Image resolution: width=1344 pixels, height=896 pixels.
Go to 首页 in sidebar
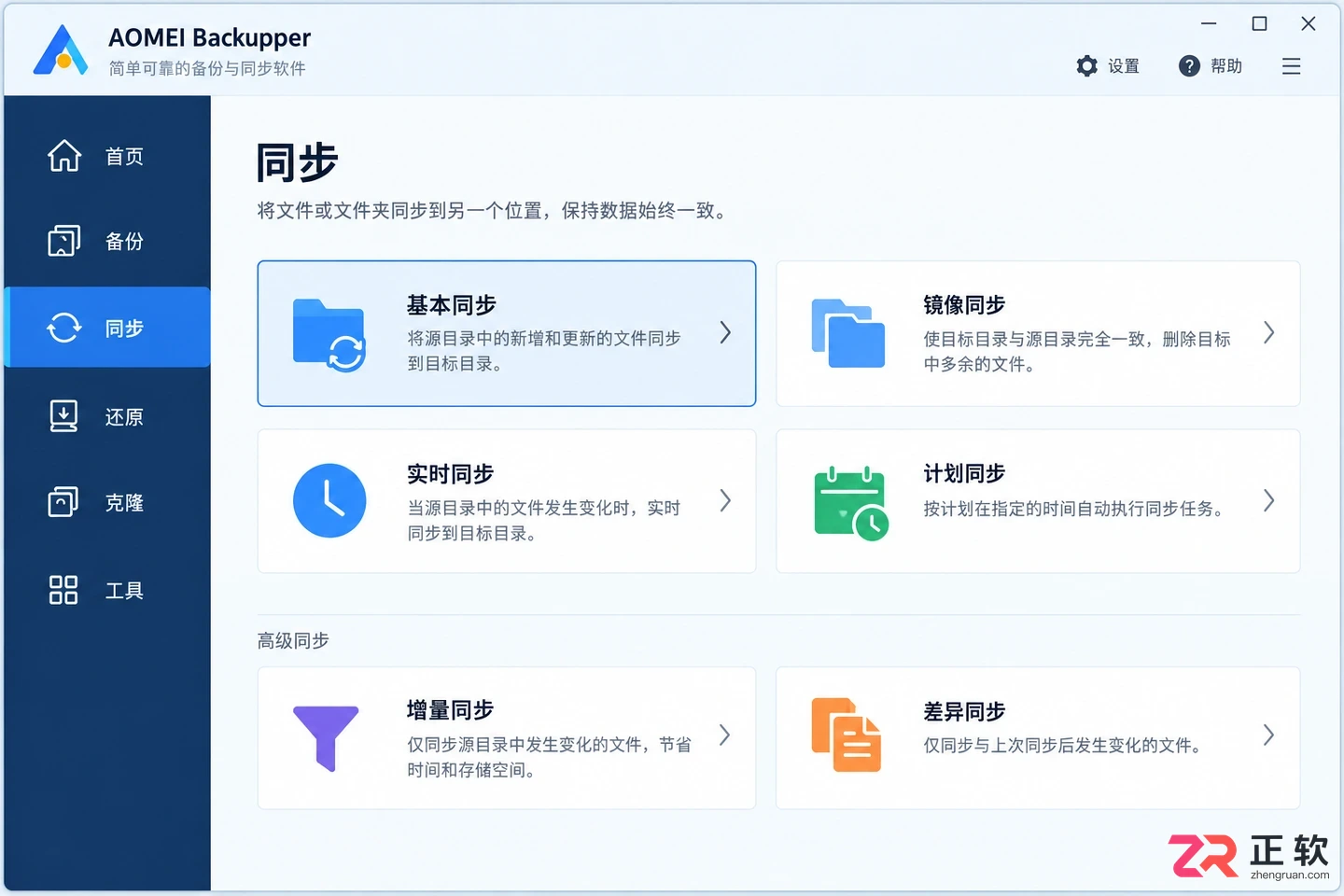[x=124, y=156]
